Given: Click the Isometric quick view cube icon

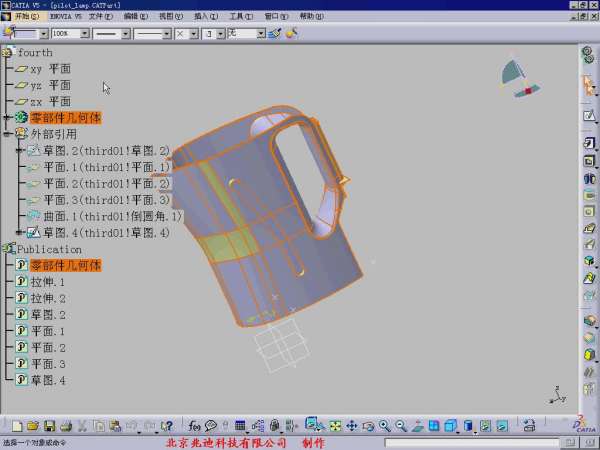Looking at the screenshot, I should [451, 426].
